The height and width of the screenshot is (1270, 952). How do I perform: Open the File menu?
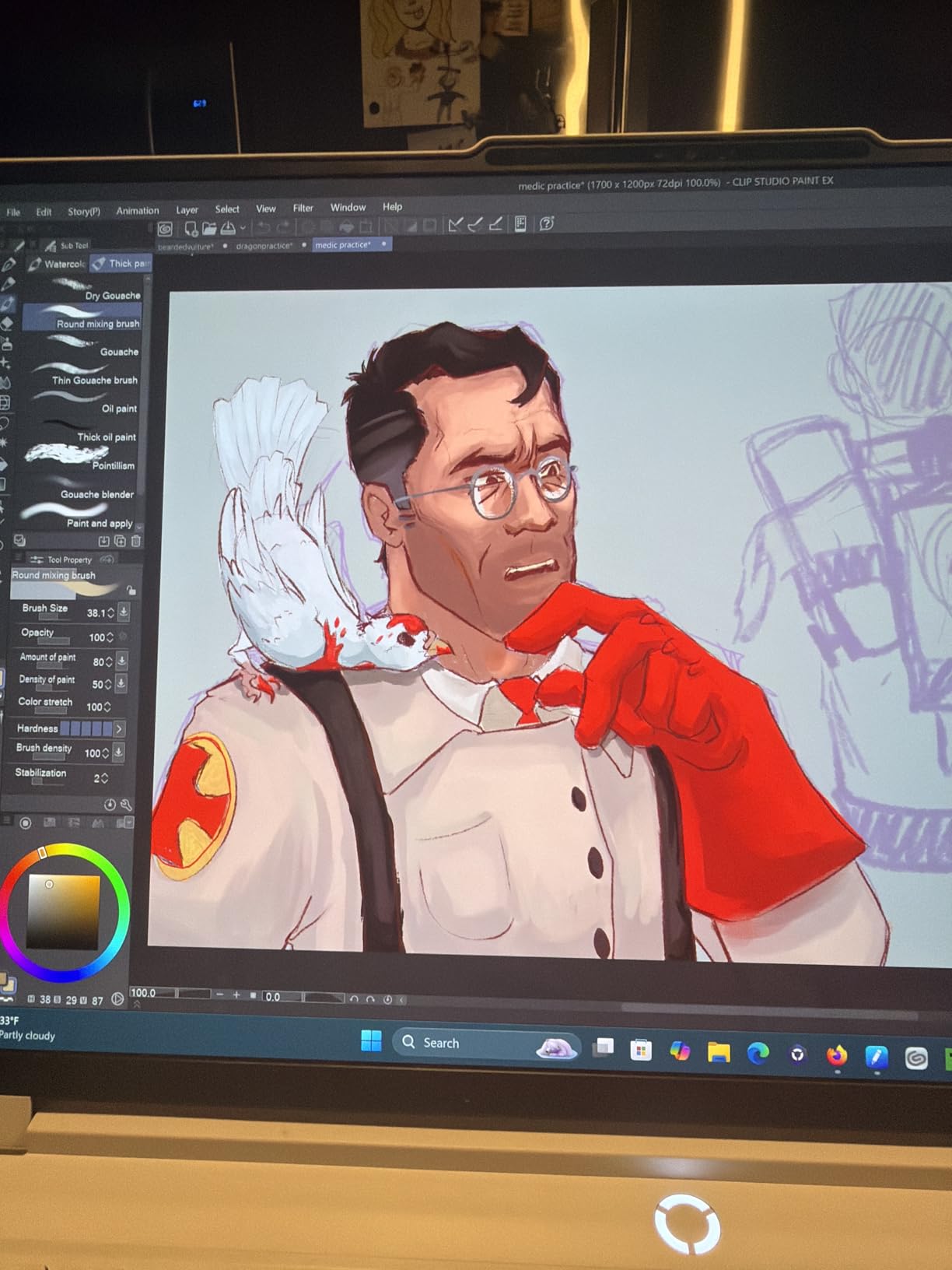coord(13,212)
